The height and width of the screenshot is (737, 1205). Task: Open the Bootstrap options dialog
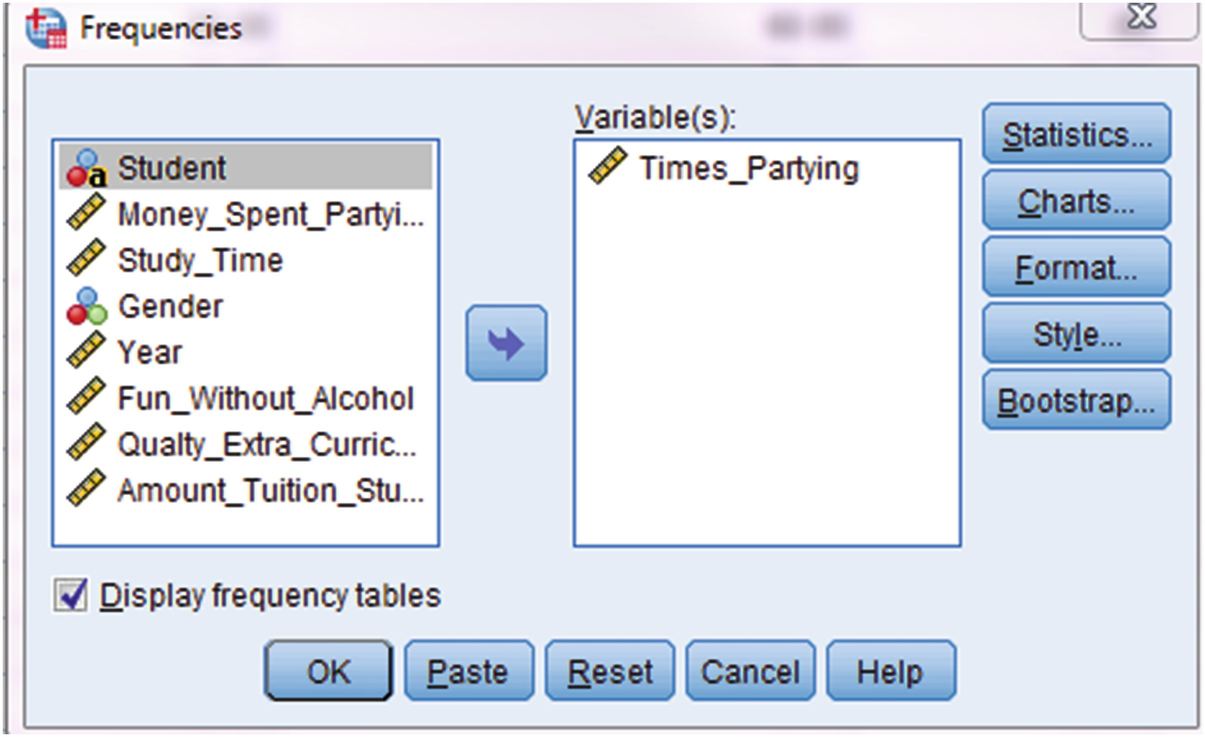[x=1075, y=401]
